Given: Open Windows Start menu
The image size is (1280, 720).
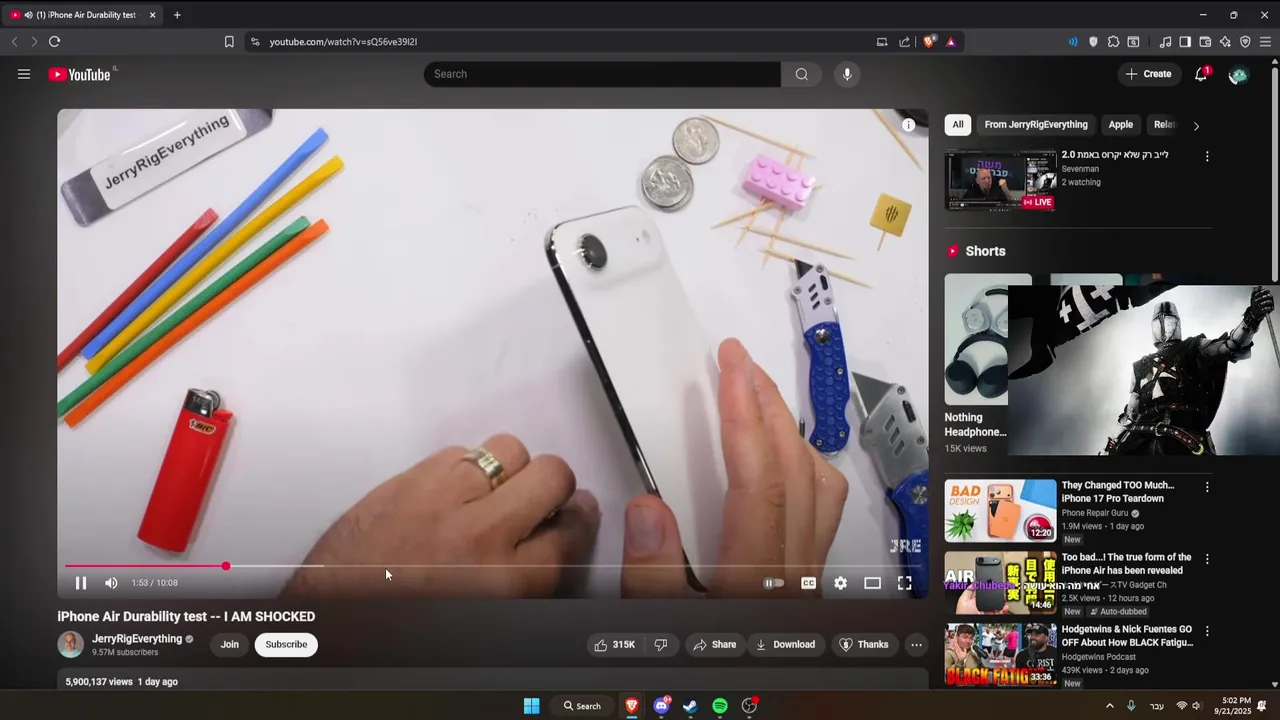Looking at the screenshot, I should click(x=532, y=706).
